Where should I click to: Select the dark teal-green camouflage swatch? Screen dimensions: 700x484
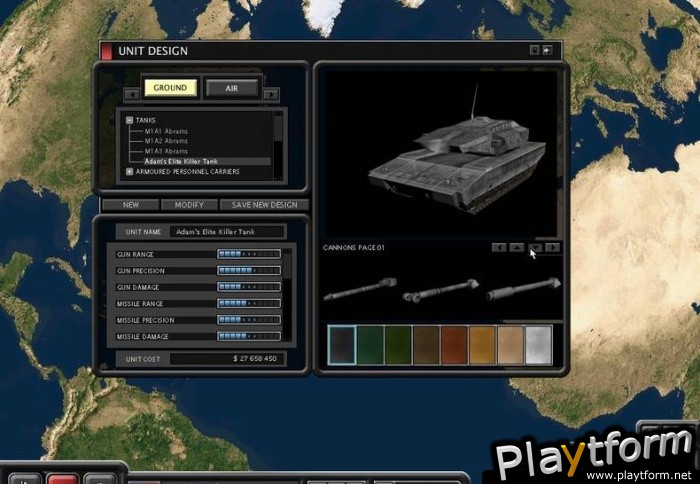[x=371, y=345]
